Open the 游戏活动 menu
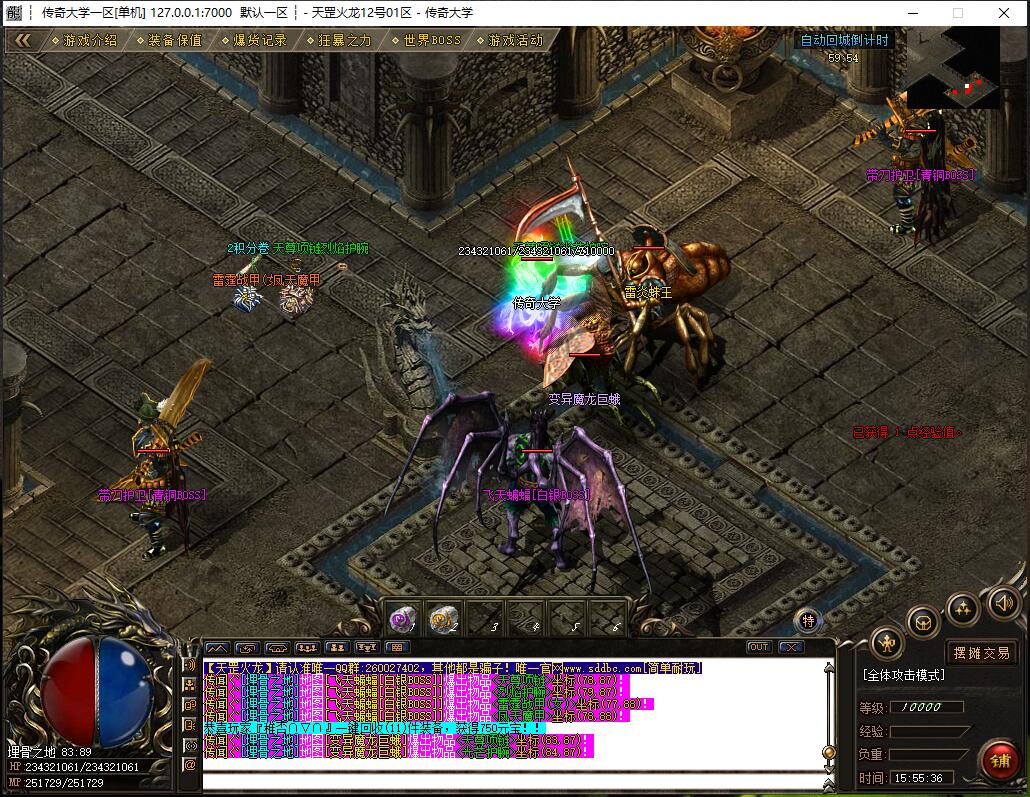 click(x=510, y=40)
